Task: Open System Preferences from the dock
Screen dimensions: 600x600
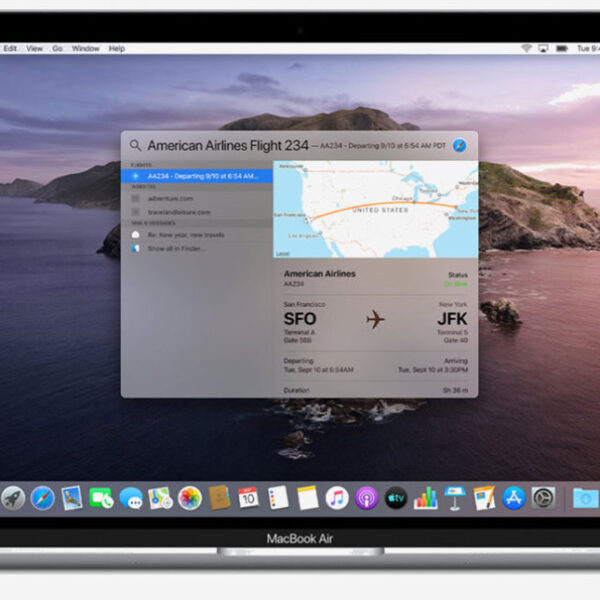Action: pyautogui.click(x=543, y=498)
